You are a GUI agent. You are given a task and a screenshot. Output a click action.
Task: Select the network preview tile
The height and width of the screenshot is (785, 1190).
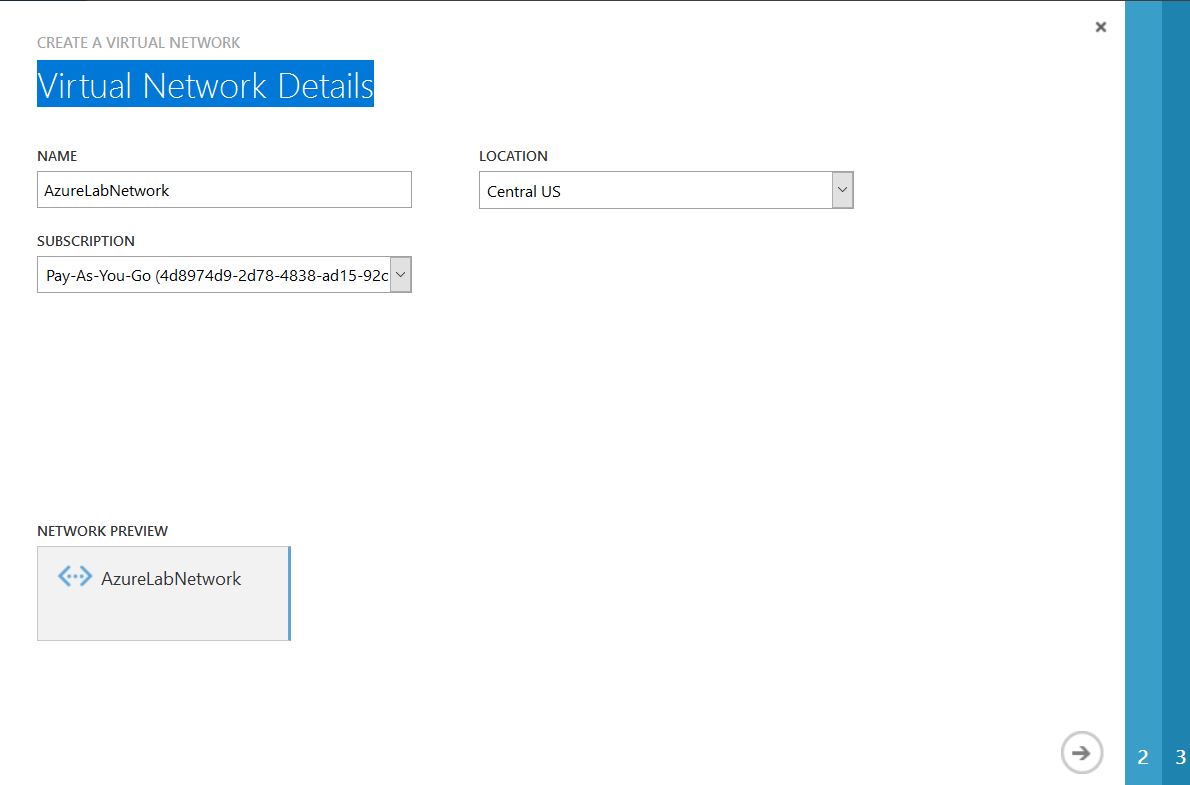(x=163, y=612)
